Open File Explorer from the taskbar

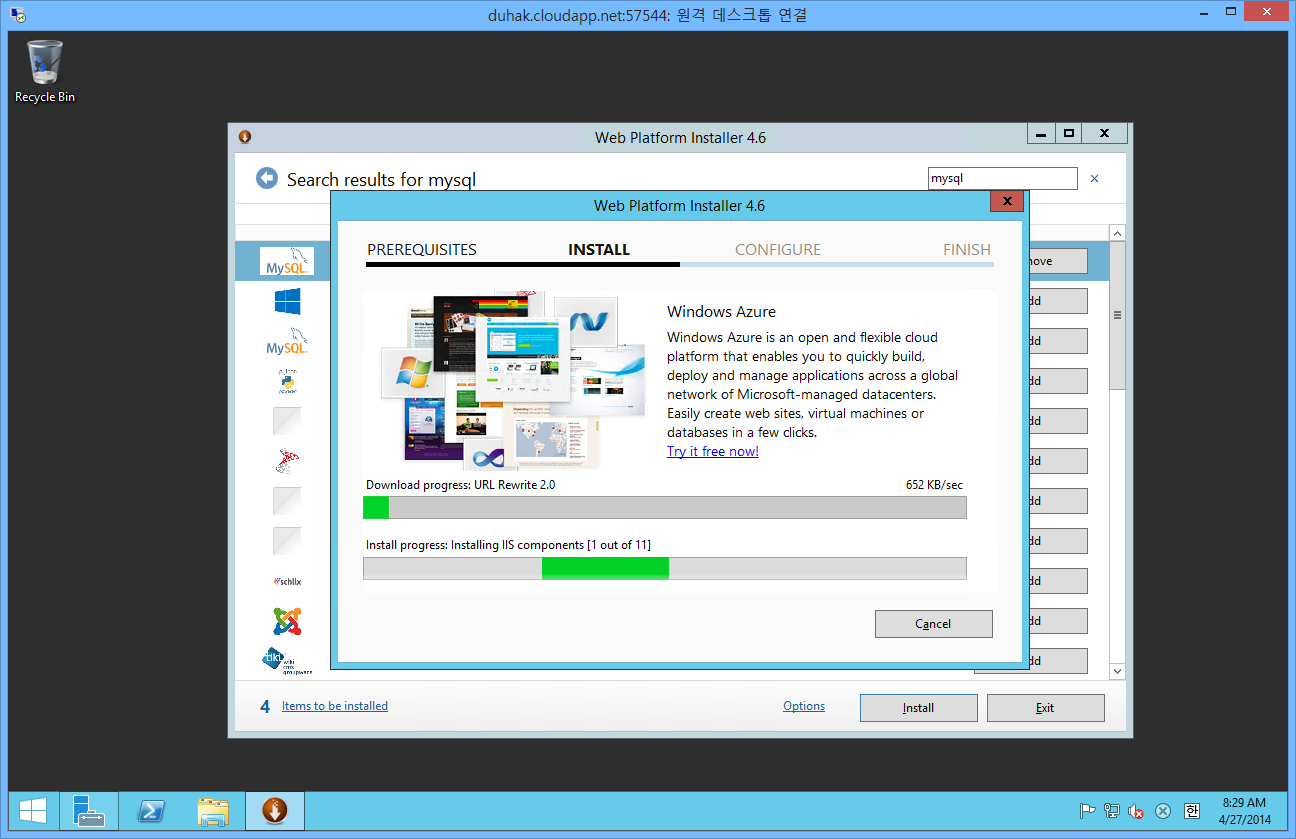213,811
